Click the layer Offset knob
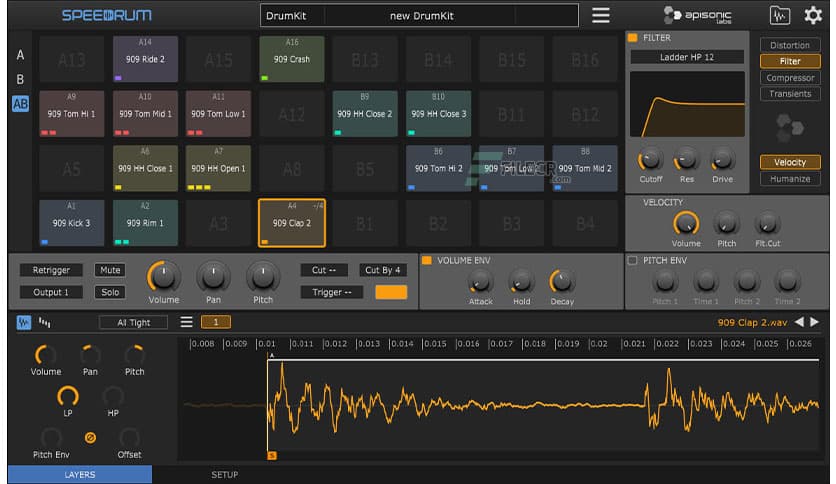Screen dimensions: 836x484 pos(130,438)
